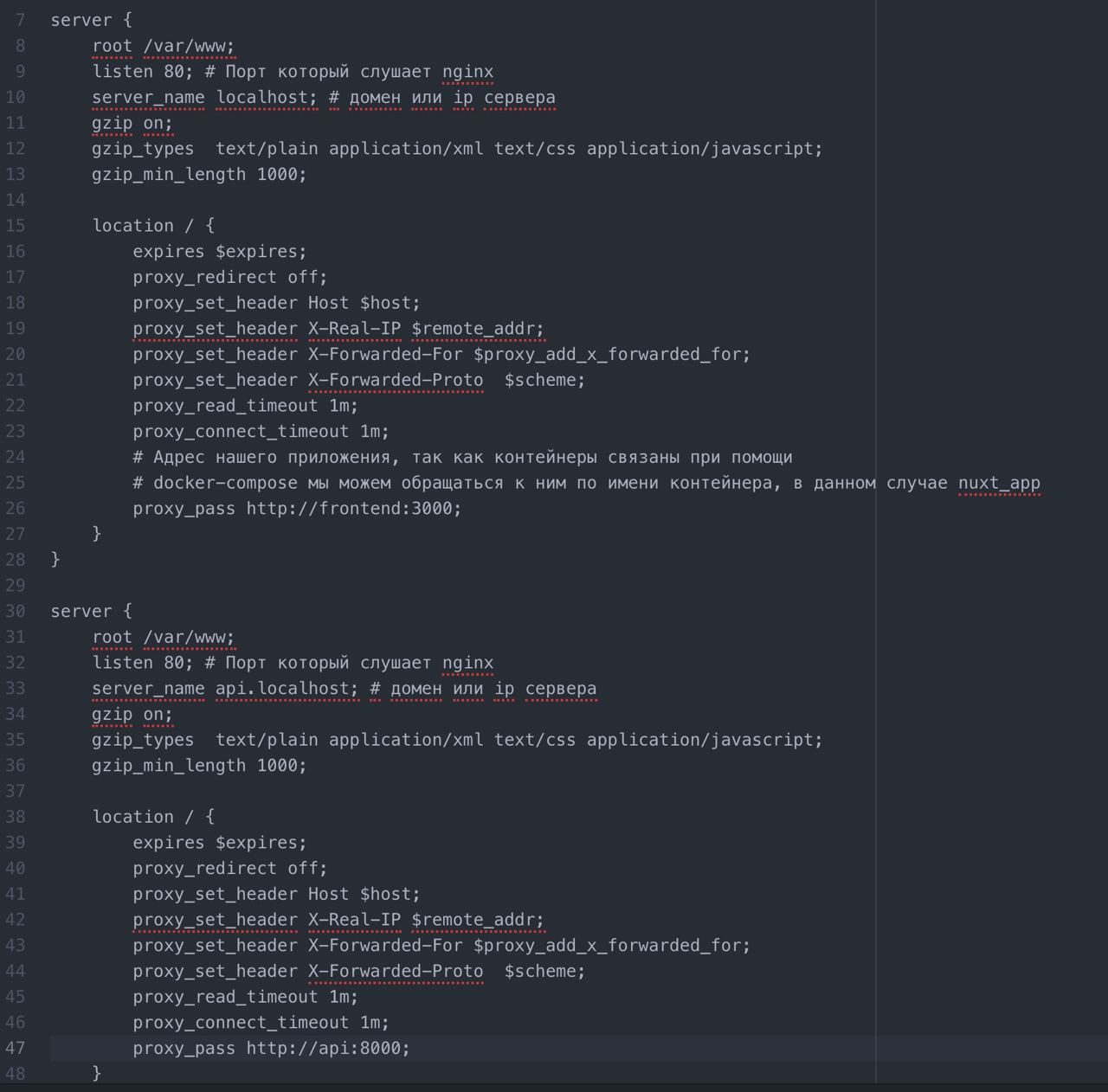
Task: Click 'X-Forwarded-Proto' on line 21
Action: coord(396,380)
